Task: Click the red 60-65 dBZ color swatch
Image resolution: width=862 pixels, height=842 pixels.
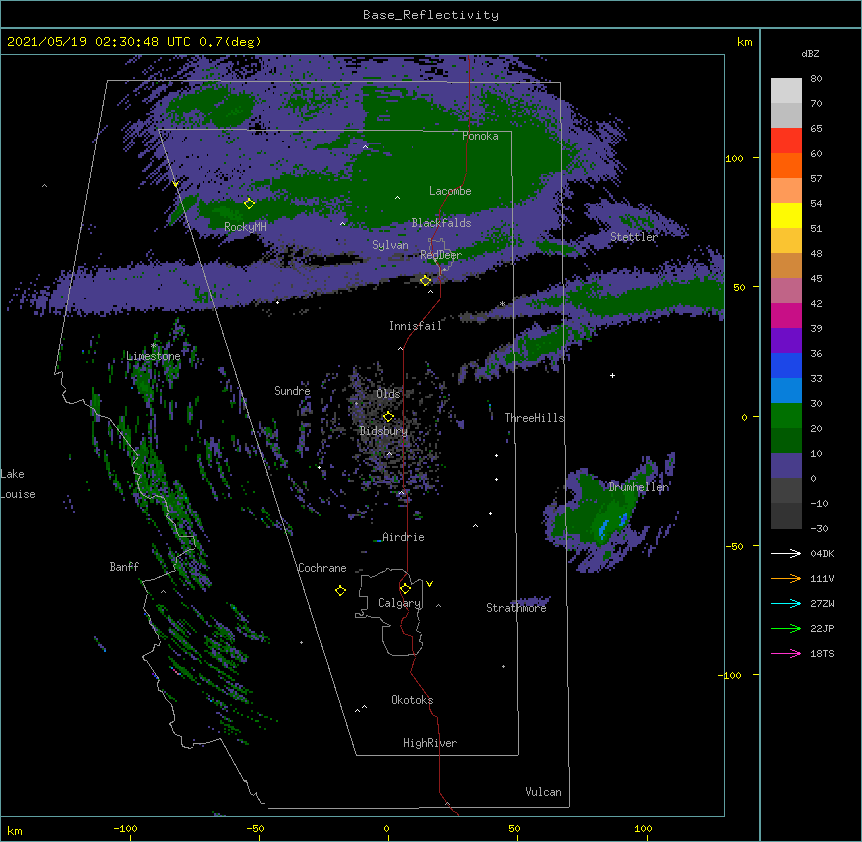Action: [x=786, y=140]
